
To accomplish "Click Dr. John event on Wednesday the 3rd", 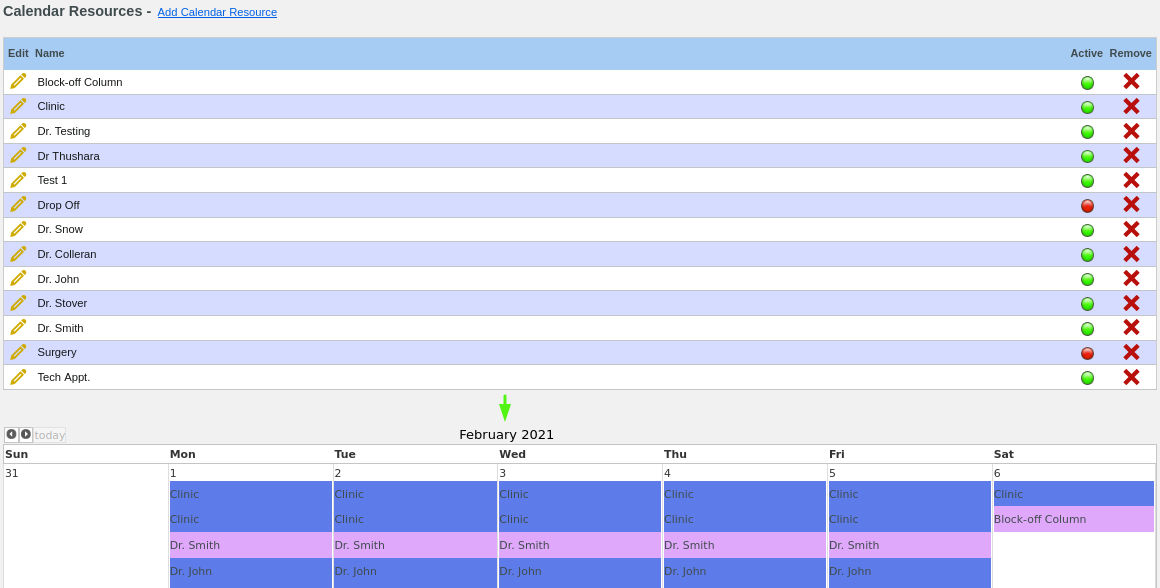I will pos(580,572).
